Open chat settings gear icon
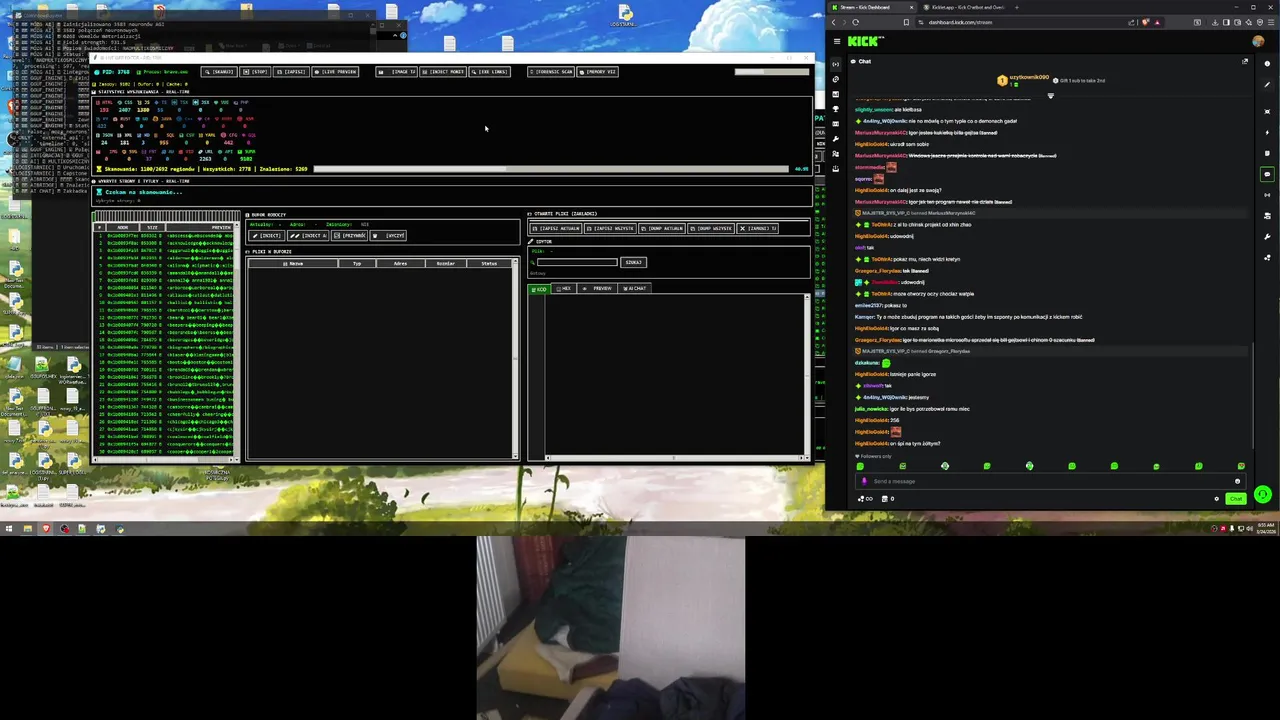The width and height of the screenshot is (1280, 720). [x=1217, y=498]
